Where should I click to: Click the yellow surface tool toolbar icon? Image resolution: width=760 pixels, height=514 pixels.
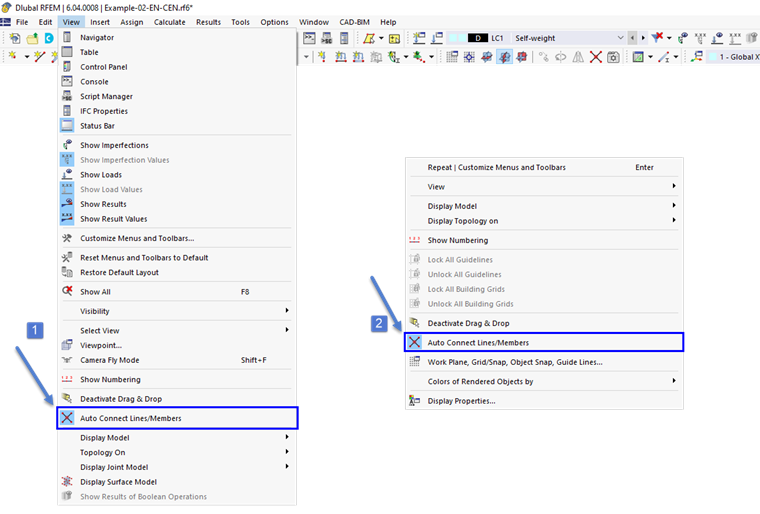pyautogui.click(x=369, y=38)
